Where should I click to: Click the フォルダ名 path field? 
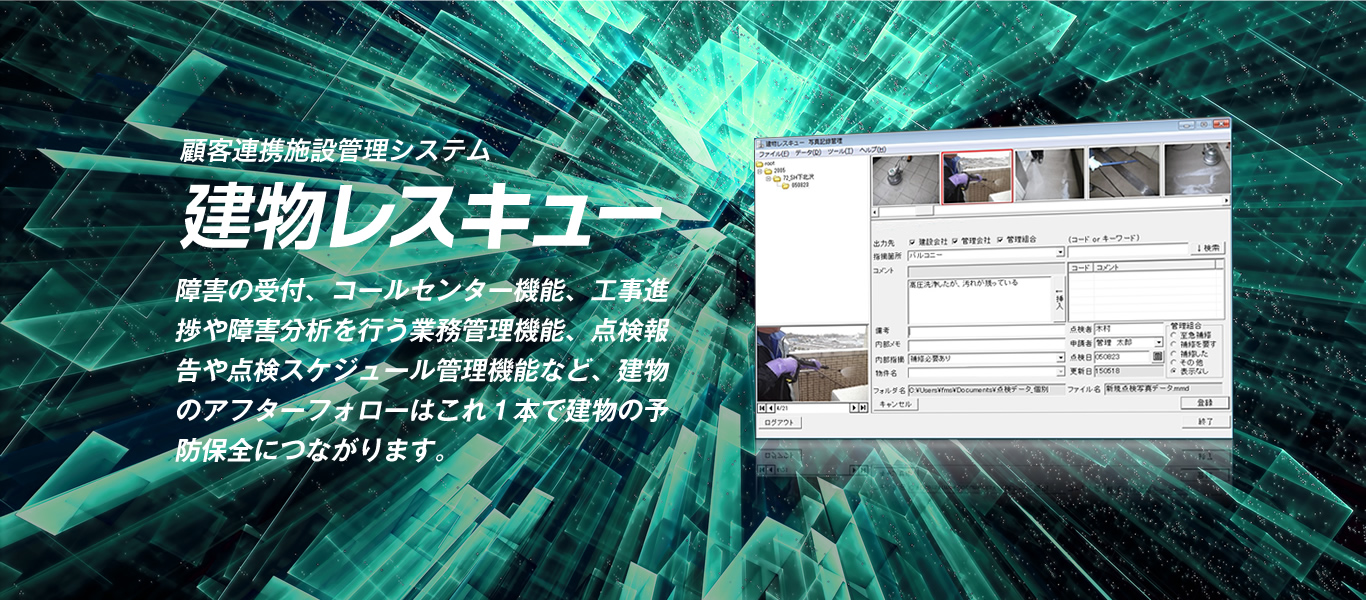[x=986, y=389]
